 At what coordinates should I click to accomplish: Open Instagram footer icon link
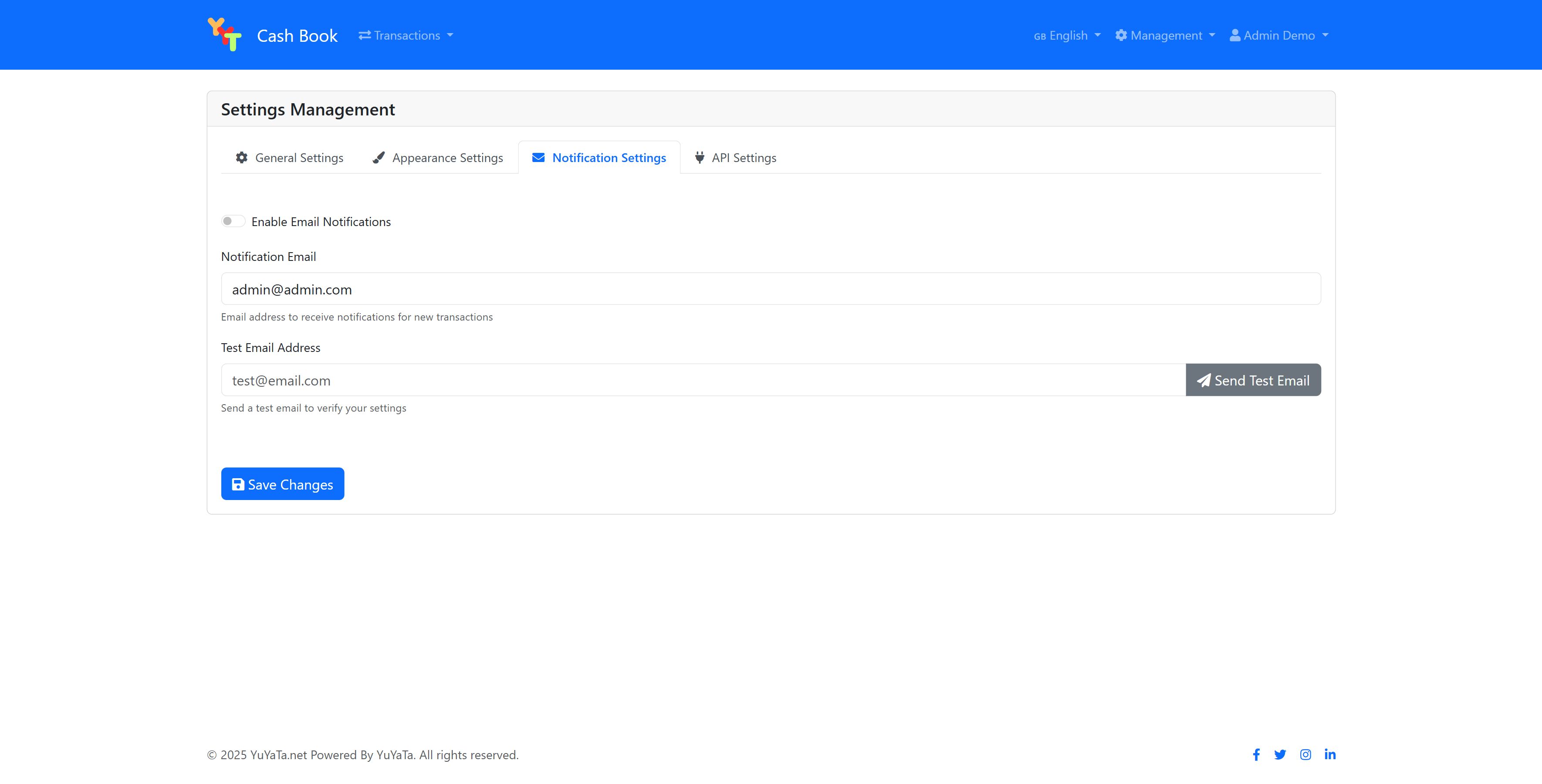pyautogui.click(x=1305, y=755)
